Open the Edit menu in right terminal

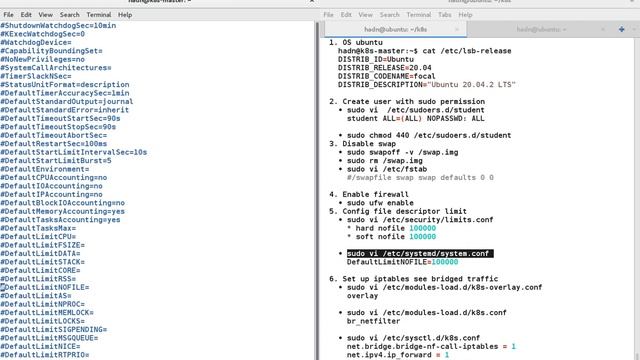point(346,15)
